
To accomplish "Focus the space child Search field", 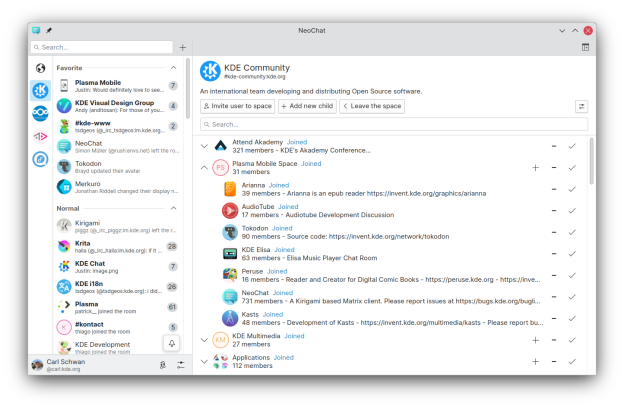I will [394, 124].
